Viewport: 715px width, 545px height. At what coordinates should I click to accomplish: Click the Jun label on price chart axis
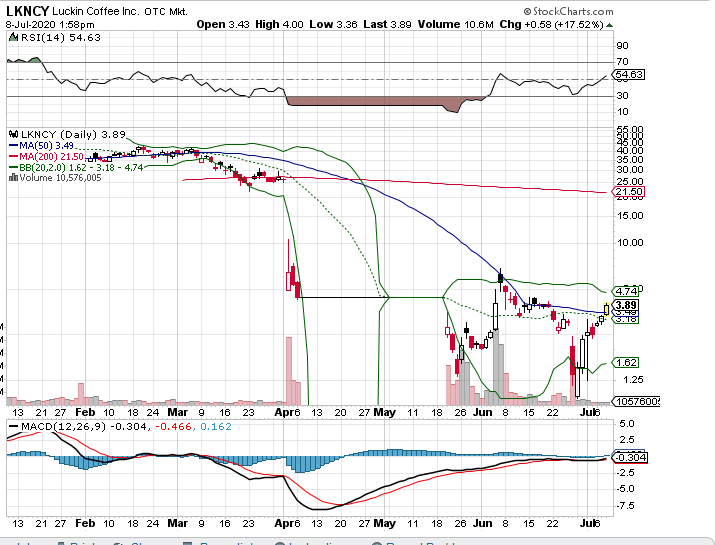coord(482,412)
